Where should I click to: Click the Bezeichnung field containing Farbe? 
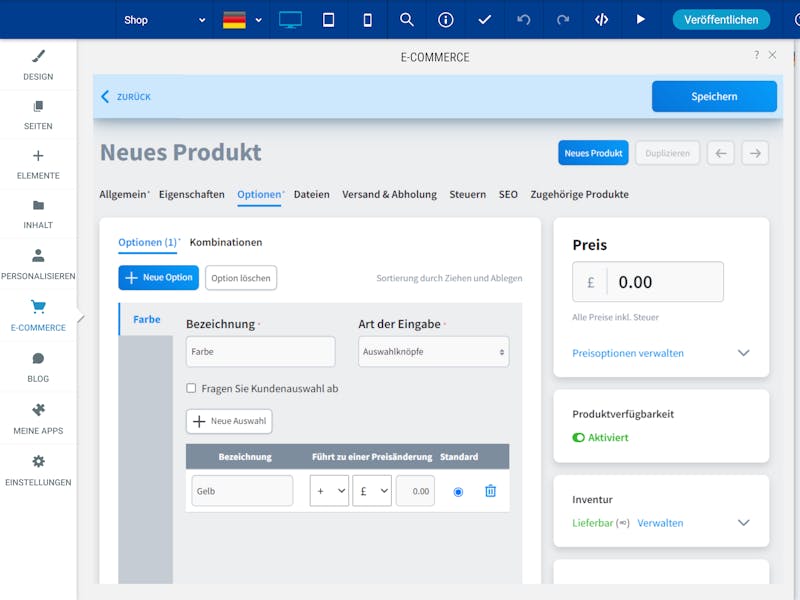pyautogui.click(x=260, y=352)
